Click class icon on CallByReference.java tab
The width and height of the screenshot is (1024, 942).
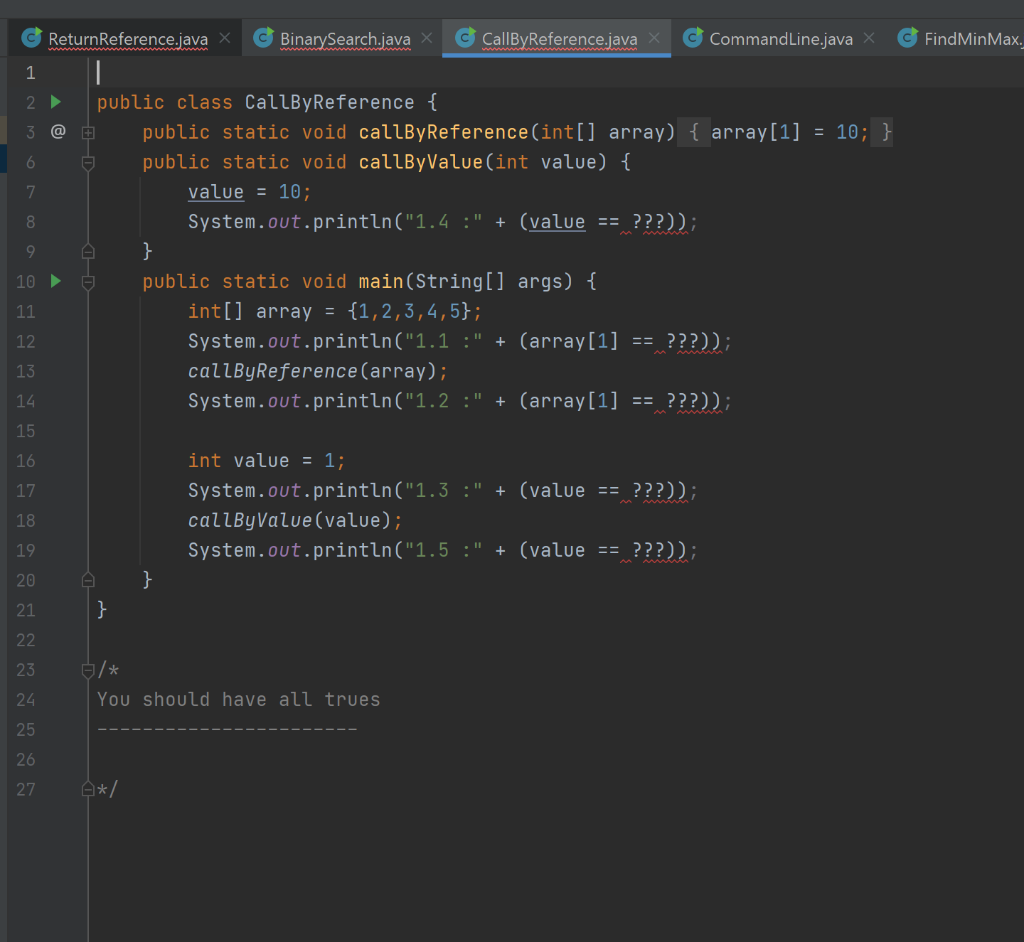point(464,38)
